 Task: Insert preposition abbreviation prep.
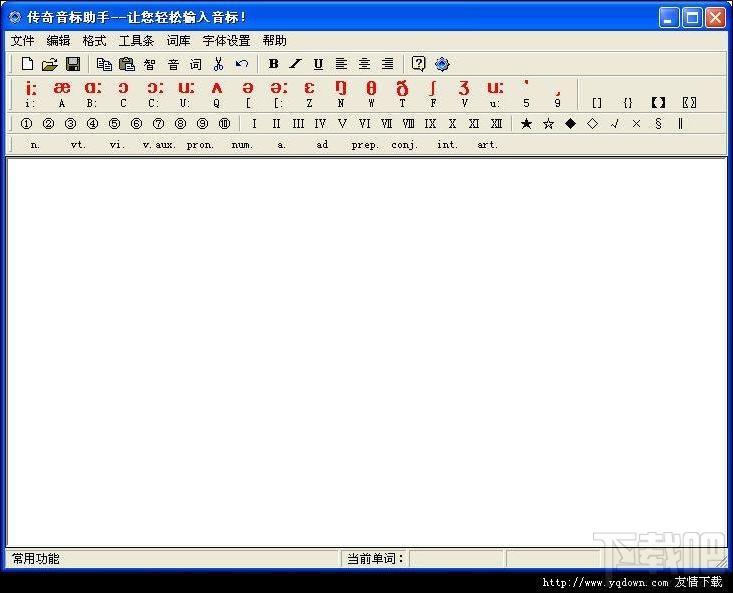365,145
